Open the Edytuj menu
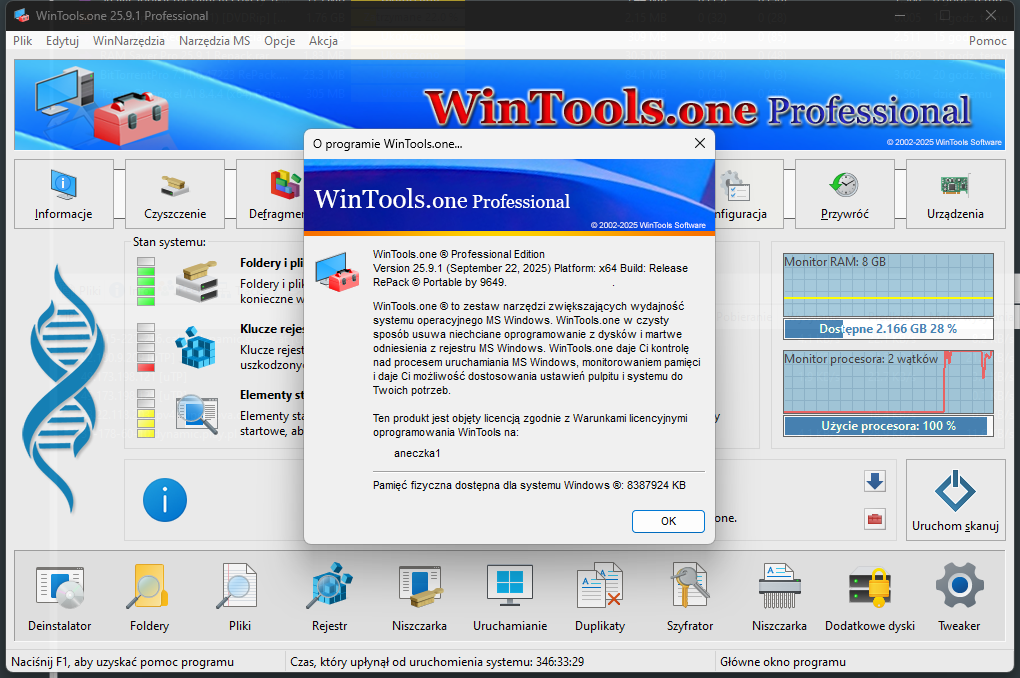Screen dimensions: 1020x678 tap(62, 40)
